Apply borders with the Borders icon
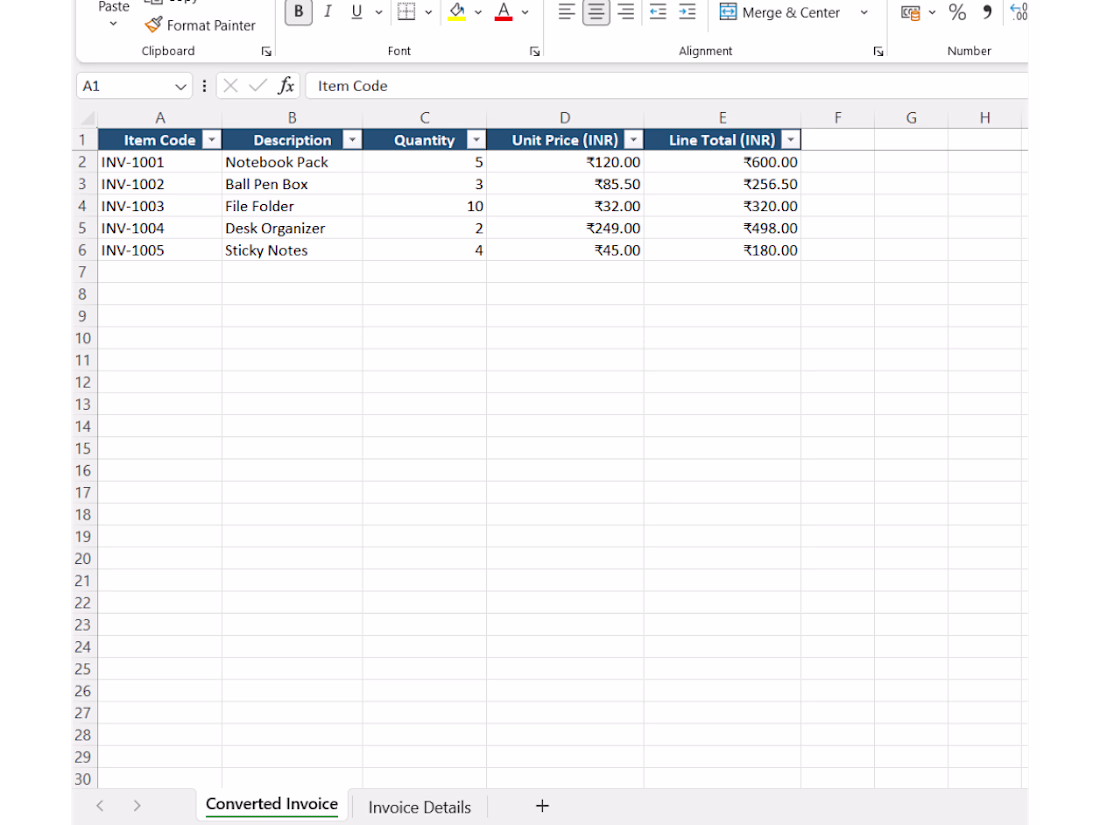 406,12
